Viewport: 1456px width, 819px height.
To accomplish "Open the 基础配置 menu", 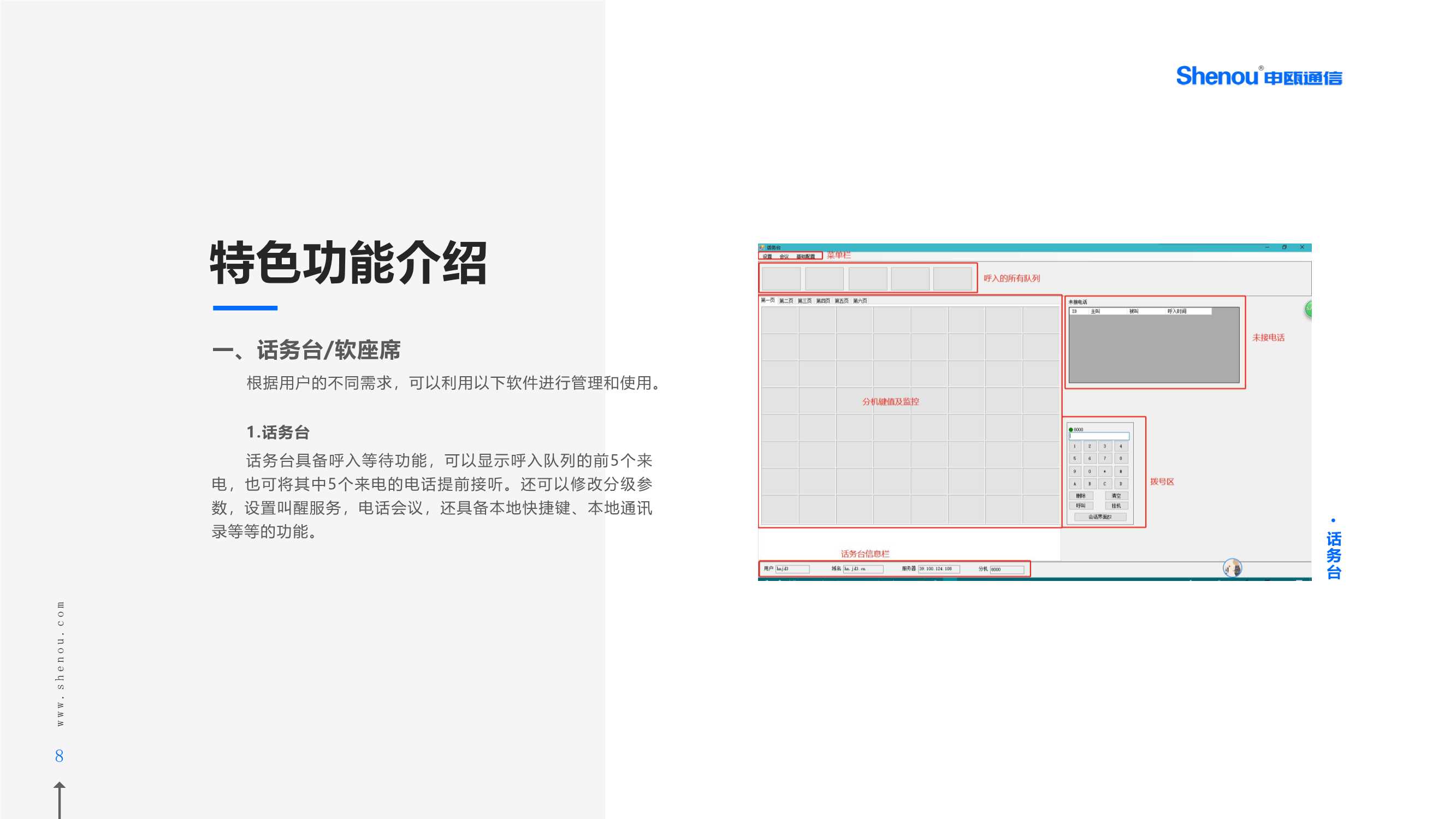I will pyautogui.click(x=806, y=257).
